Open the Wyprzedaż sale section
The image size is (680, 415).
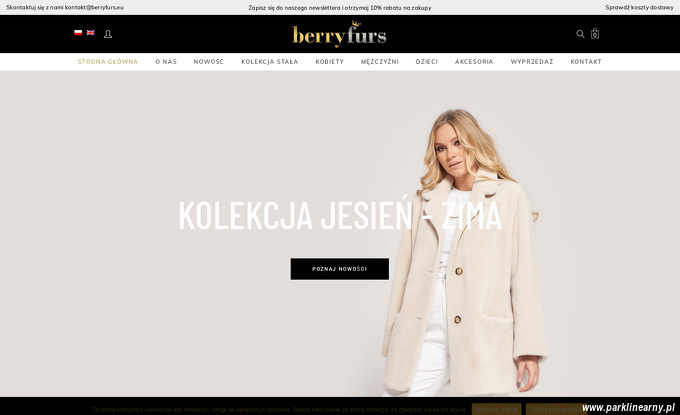[x=532, y=62]
